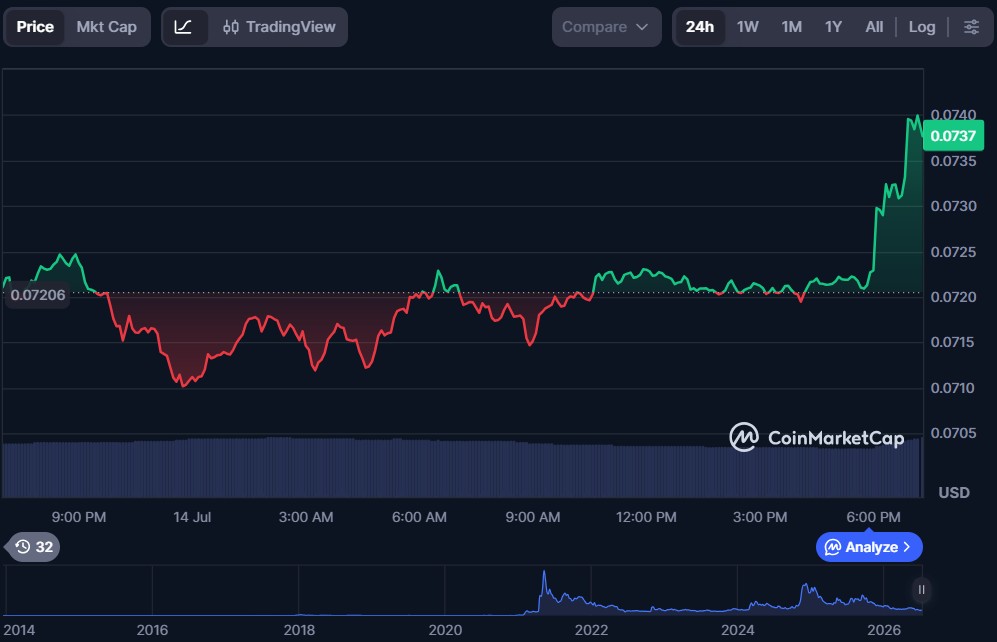Show the All time range

874,27
